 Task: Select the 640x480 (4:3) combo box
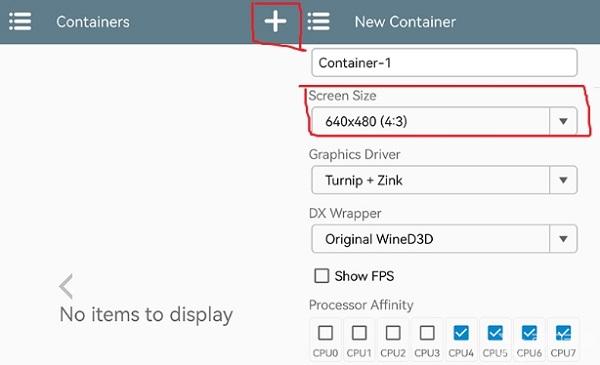pyautogui.click(x=444, y=121)
